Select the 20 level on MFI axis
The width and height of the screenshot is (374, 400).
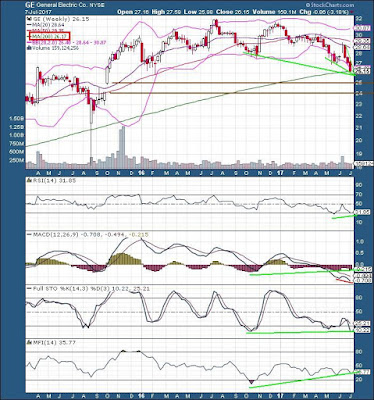point(359,379)
